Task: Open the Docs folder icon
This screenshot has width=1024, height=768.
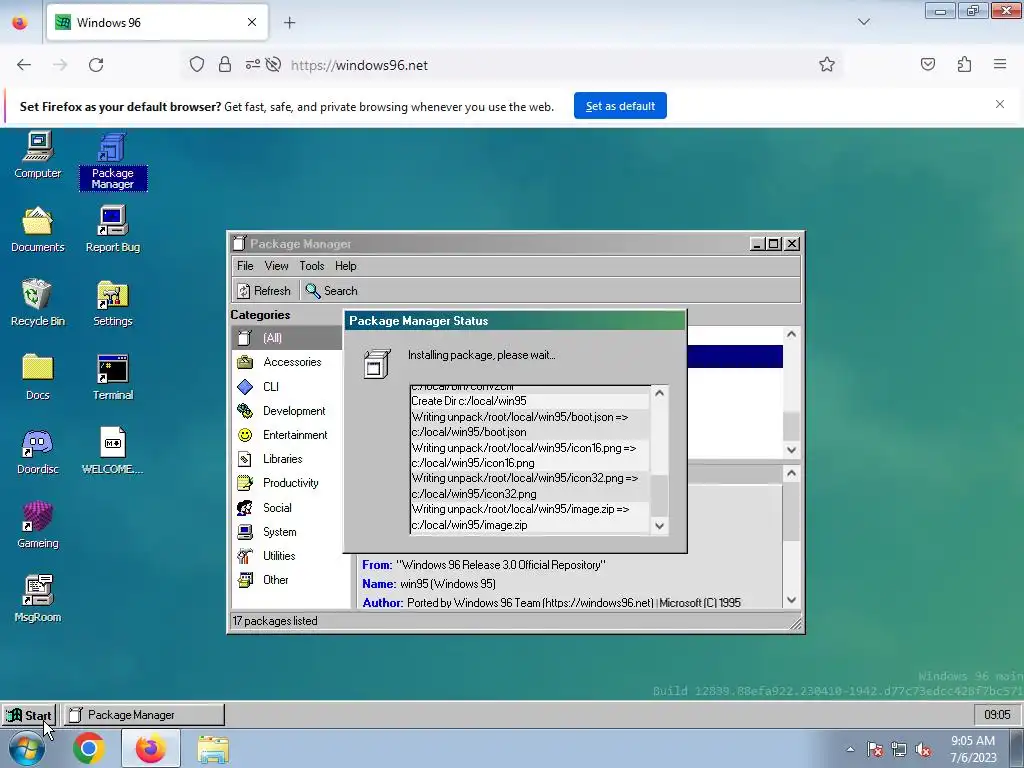Action: click(x=38, y=377)
